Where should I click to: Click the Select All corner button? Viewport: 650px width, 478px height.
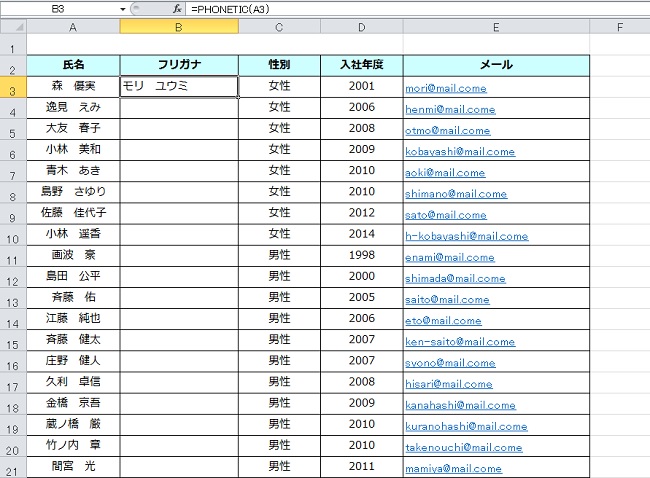click(13, 26)
